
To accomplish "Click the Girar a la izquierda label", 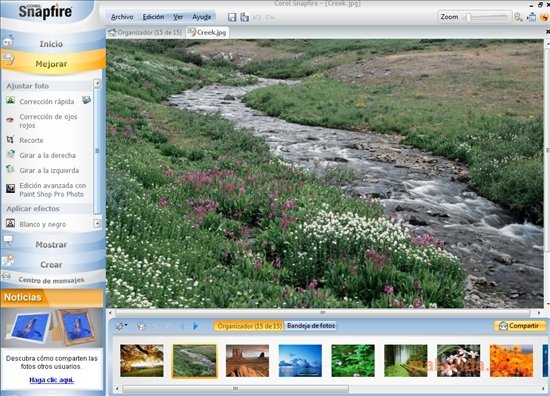I will pyautogui.click(x=49, y=170).
